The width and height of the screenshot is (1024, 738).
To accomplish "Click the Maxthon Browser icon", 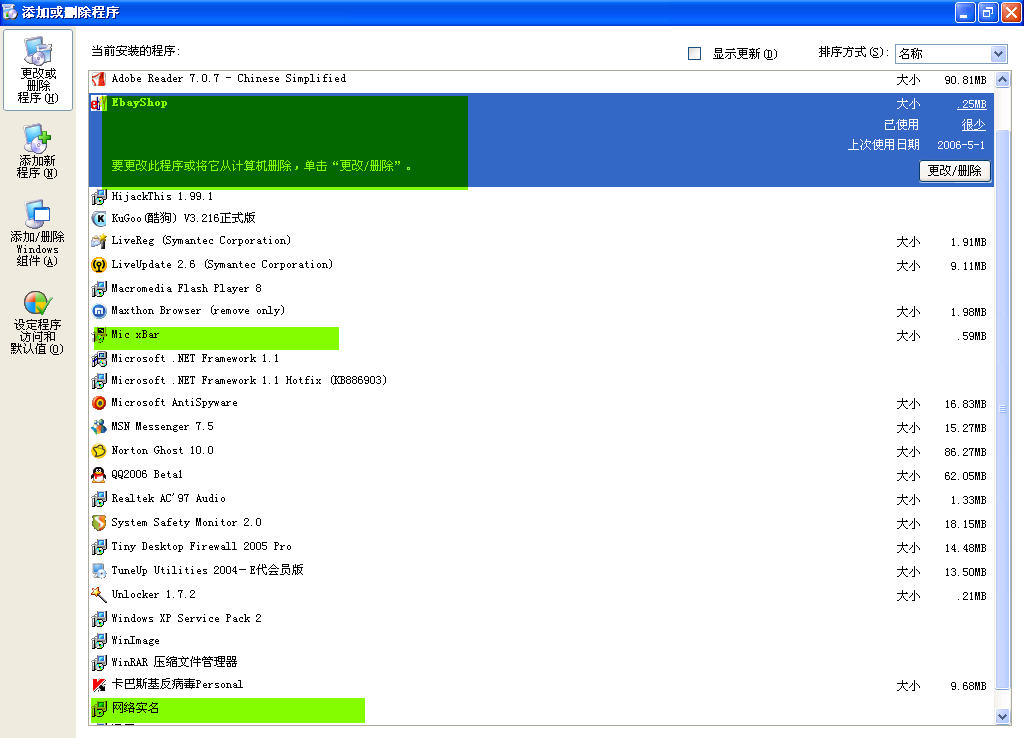I will pyautogui.click(x=99, y=312).
